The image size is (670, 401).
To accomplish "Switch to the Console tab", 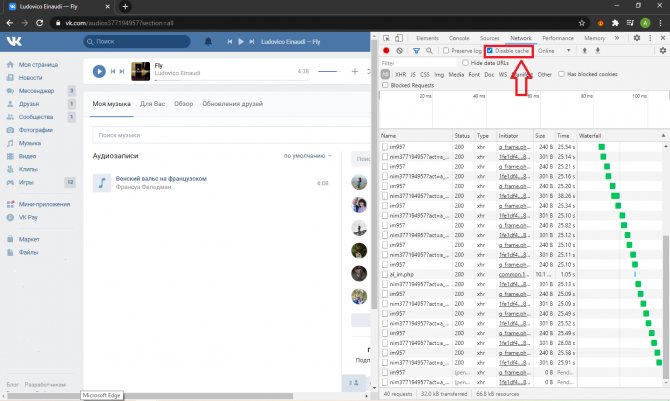I will click(x=459, y=38).
